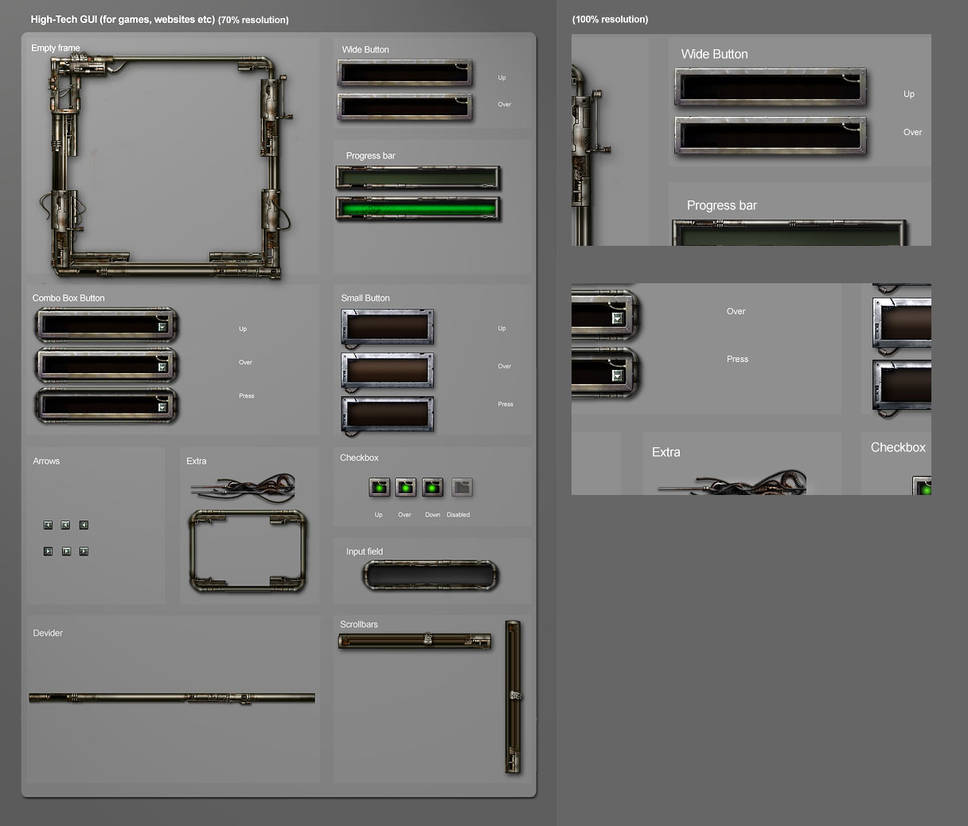
Task: Select the small rounded pipe frame under Extra
Action: coord(248,551)
